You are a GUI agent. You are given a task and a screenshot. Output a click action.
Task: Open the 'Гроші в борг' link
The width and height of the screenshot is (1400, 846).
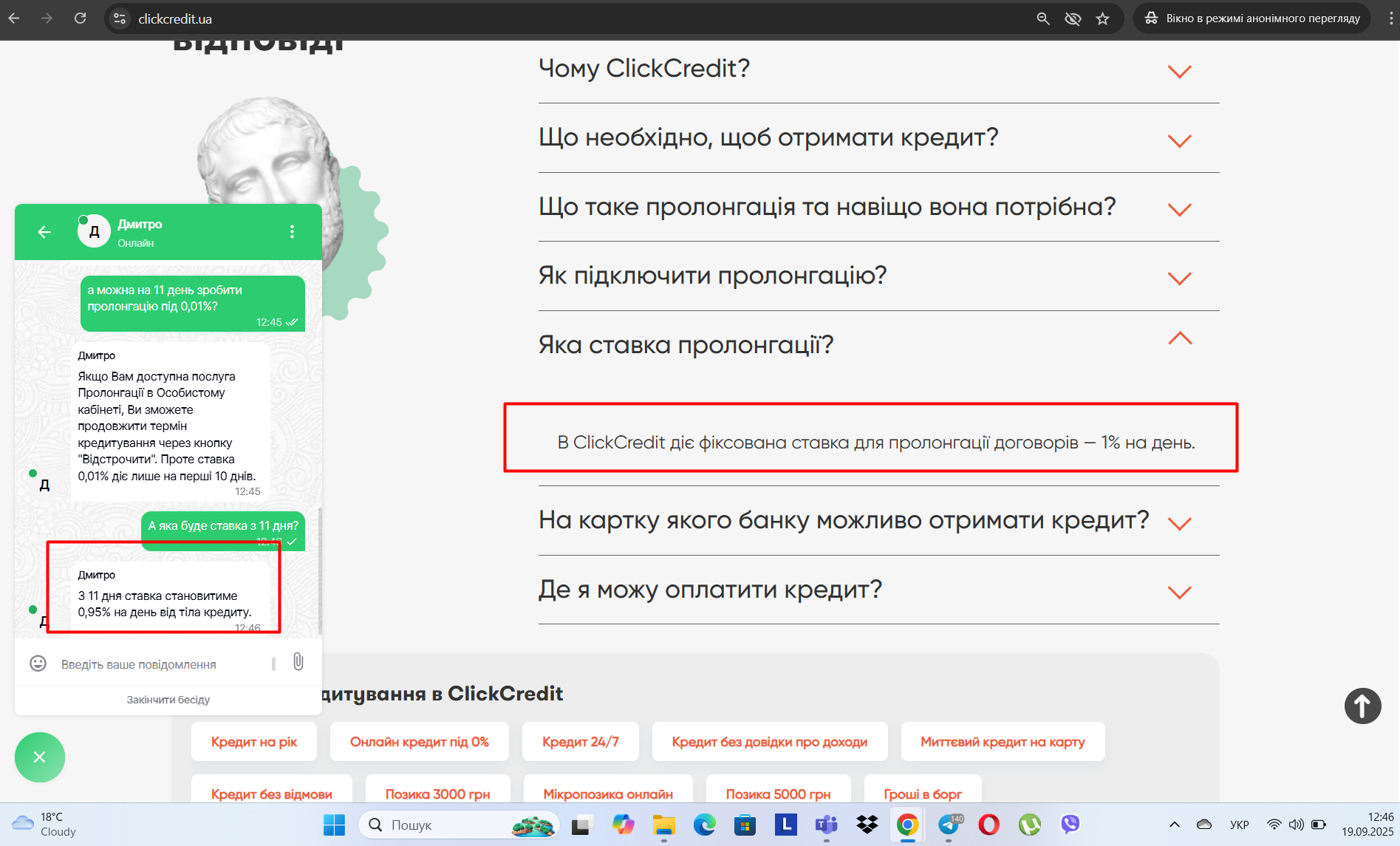tap(923, 789)
